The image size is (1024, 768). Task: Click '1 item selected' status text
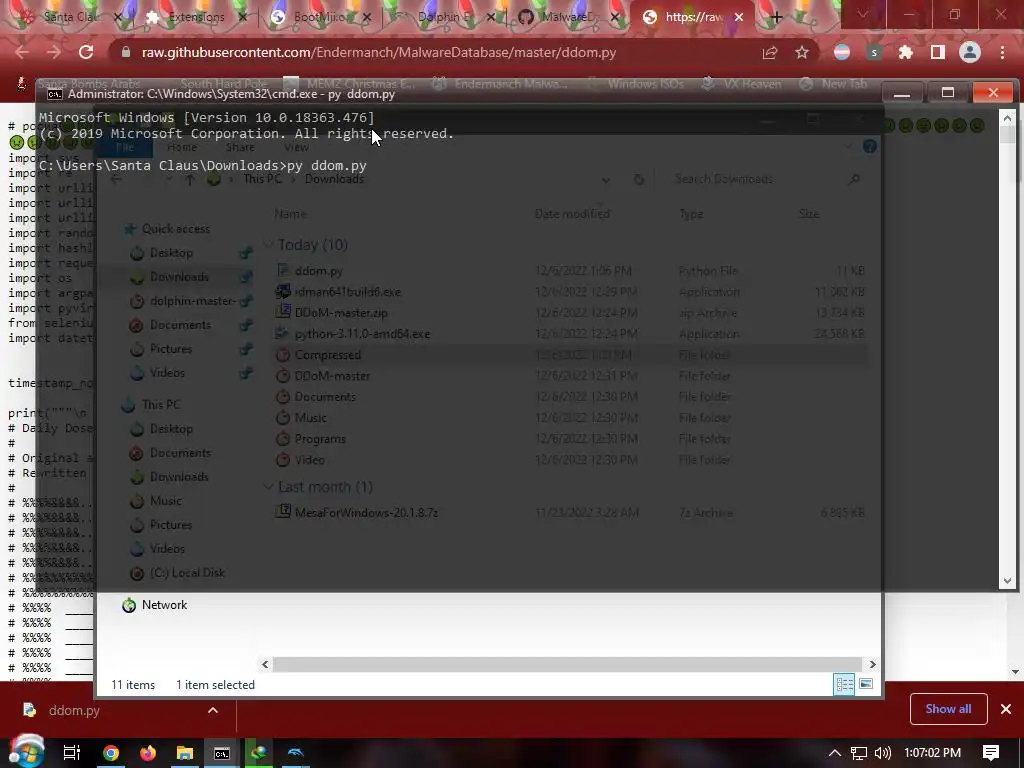[x=215, y=684]
